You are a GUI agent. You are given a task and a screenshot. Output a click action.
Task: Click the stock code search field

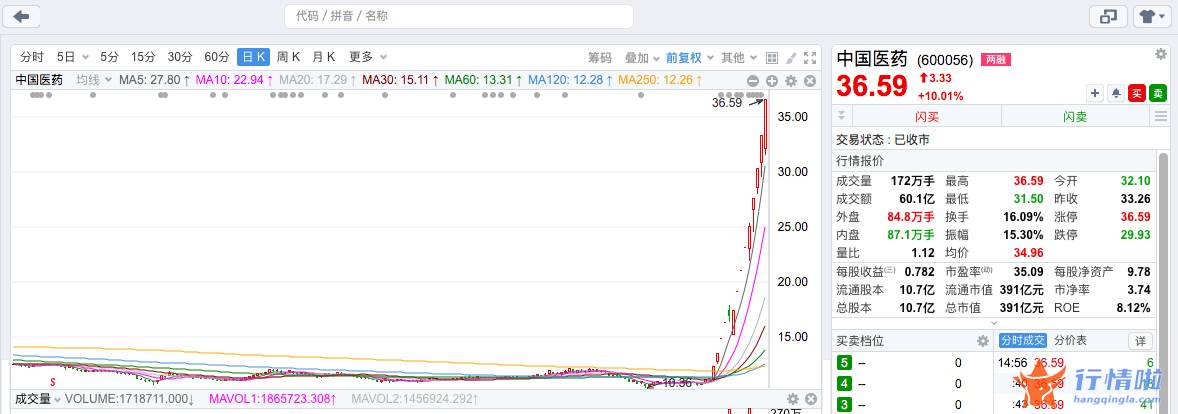point(458,16)
